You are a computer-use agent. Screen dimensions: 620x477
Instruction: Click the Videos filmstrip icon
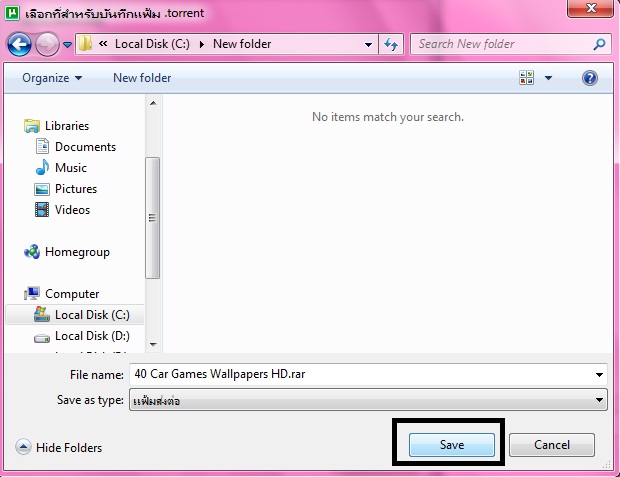tap(42, 210)
